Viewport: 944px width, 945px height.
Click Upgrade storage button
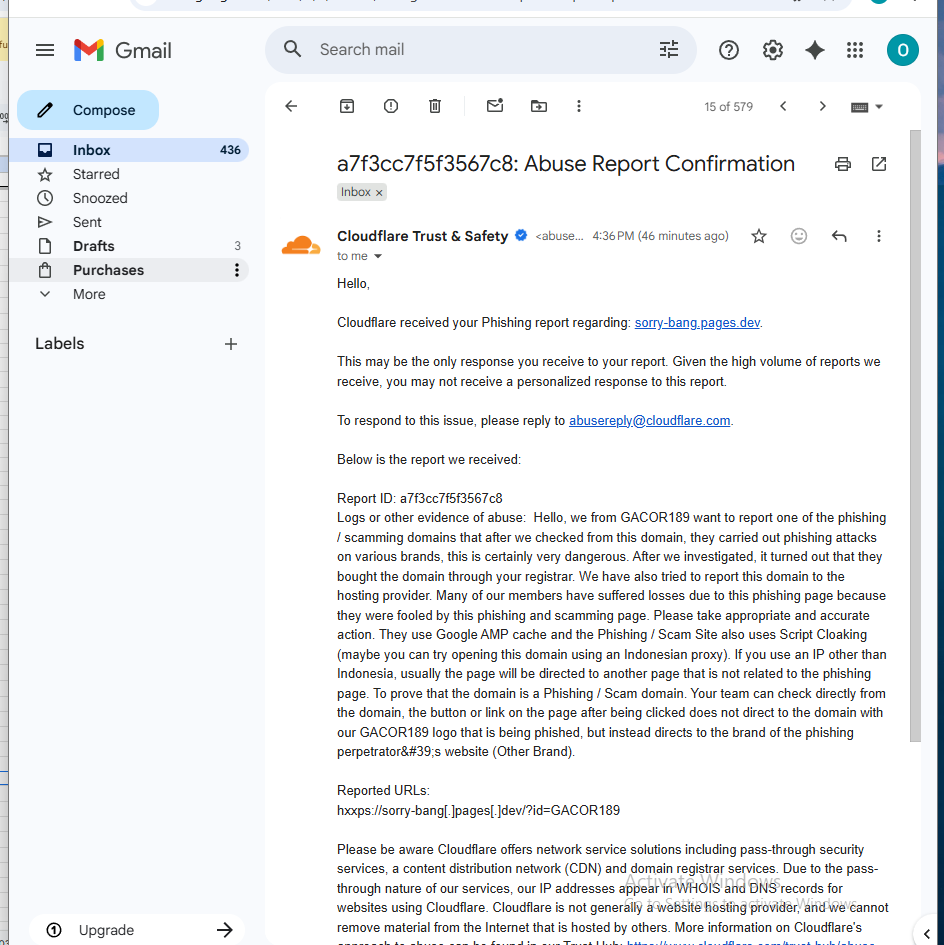point(136,930)
